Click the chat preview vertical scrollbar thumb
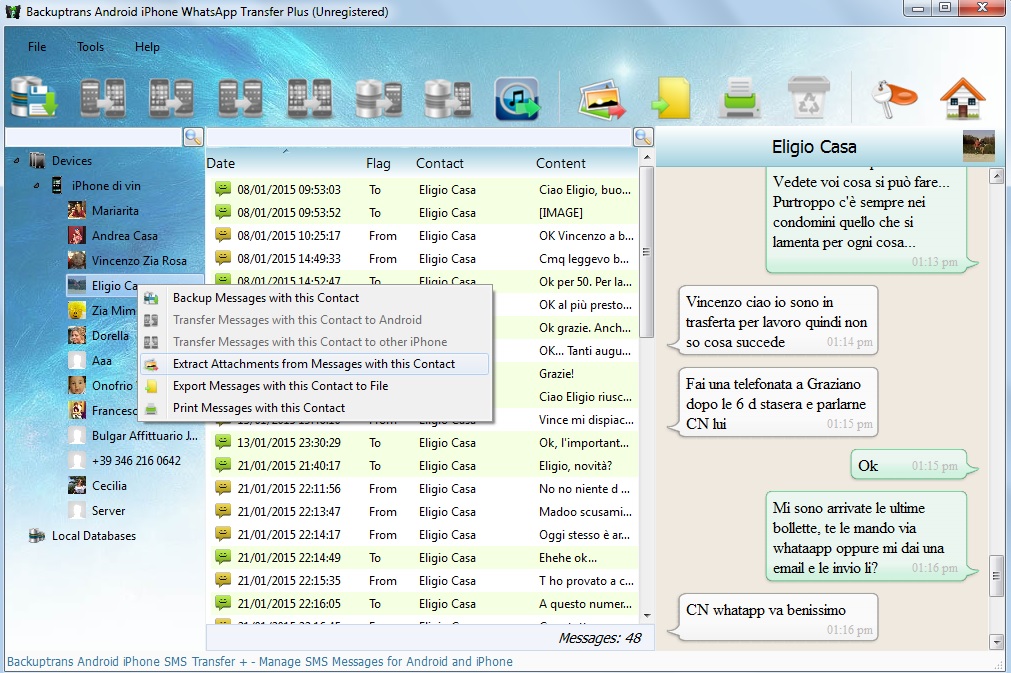 coord(996,575)
